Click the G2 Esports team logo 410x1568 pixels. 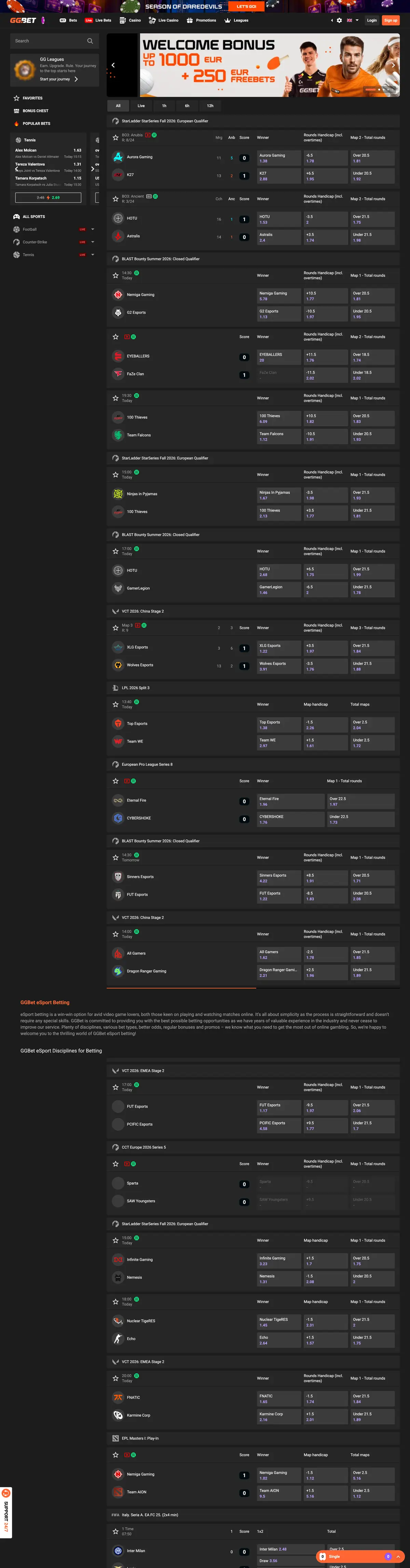[x=118, y=312]
